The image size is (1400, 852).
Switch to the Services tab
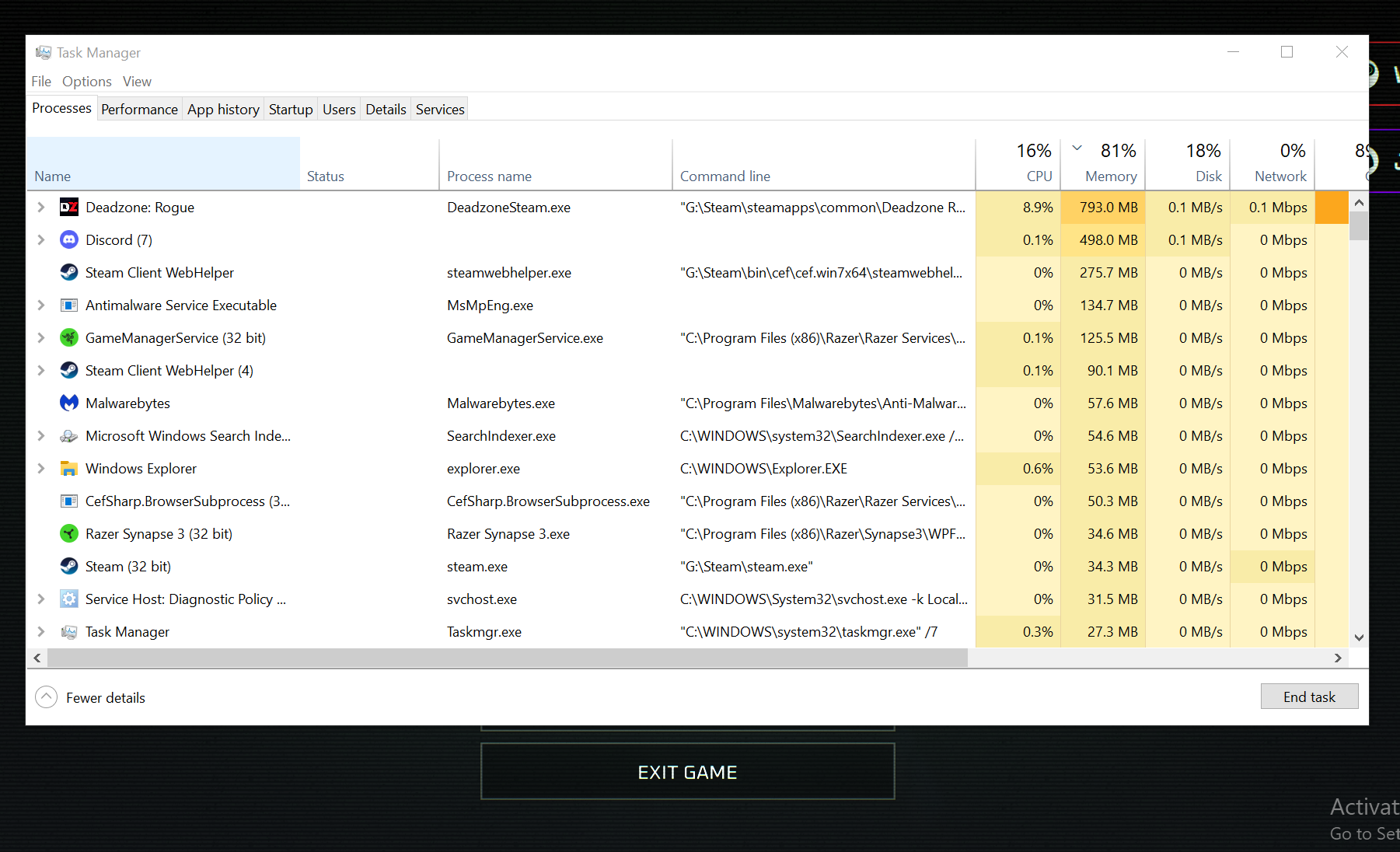tap(440, 110)
